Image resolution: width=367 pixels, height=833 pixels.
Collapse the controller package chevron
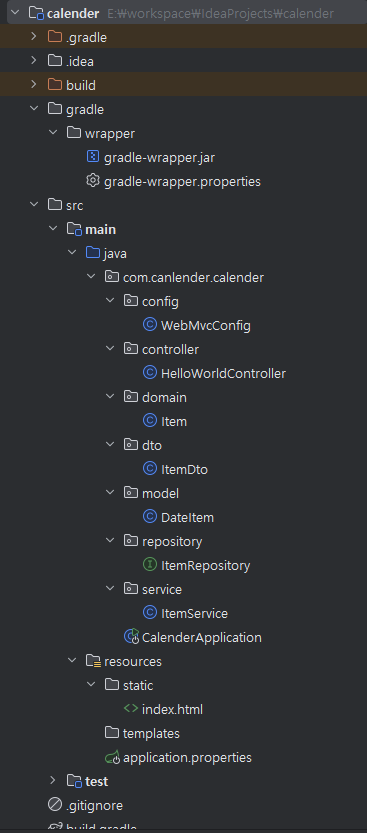(x=110, y=349)
